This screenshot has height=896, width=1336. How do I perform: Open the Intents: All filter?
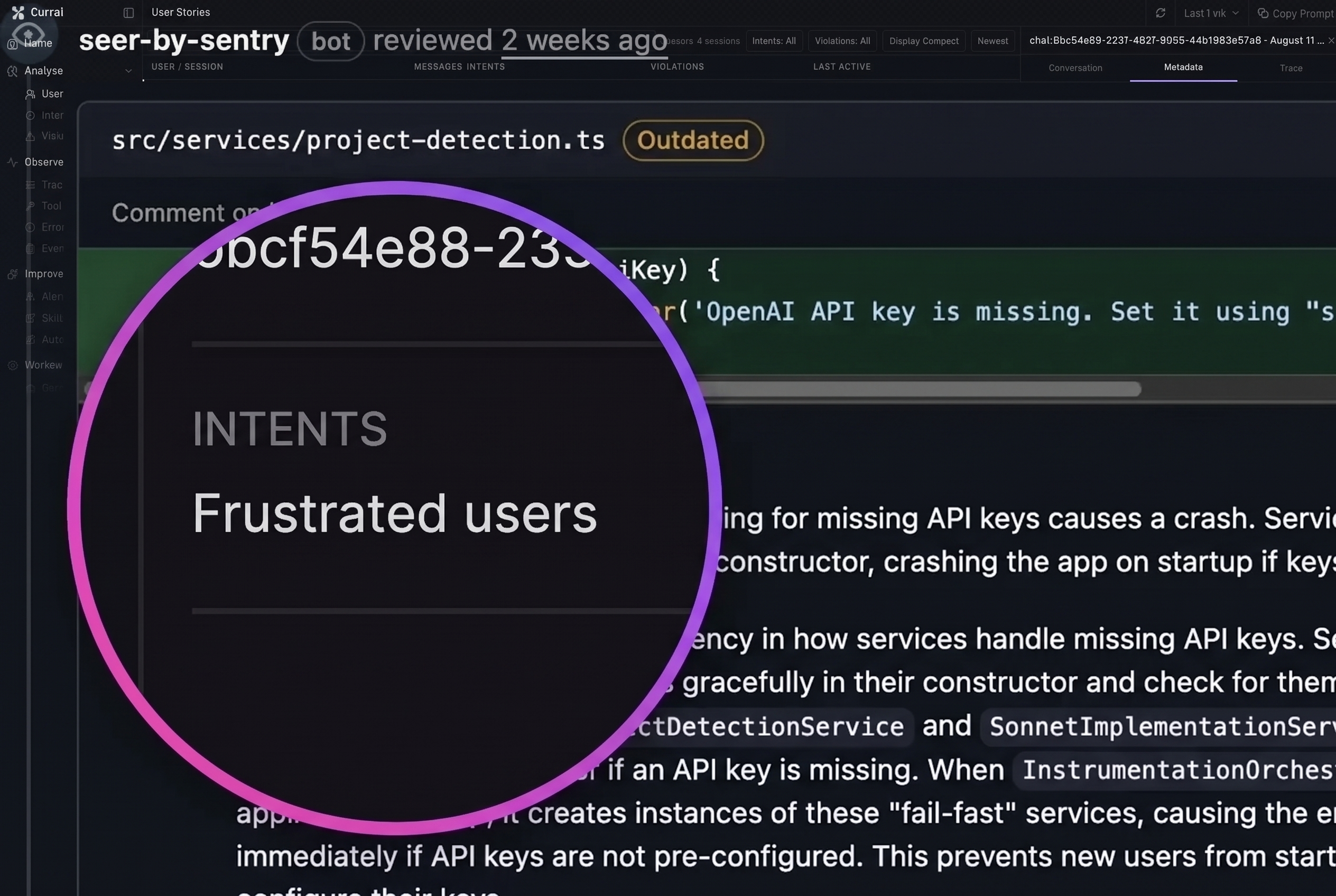click(x=774, y=41)
